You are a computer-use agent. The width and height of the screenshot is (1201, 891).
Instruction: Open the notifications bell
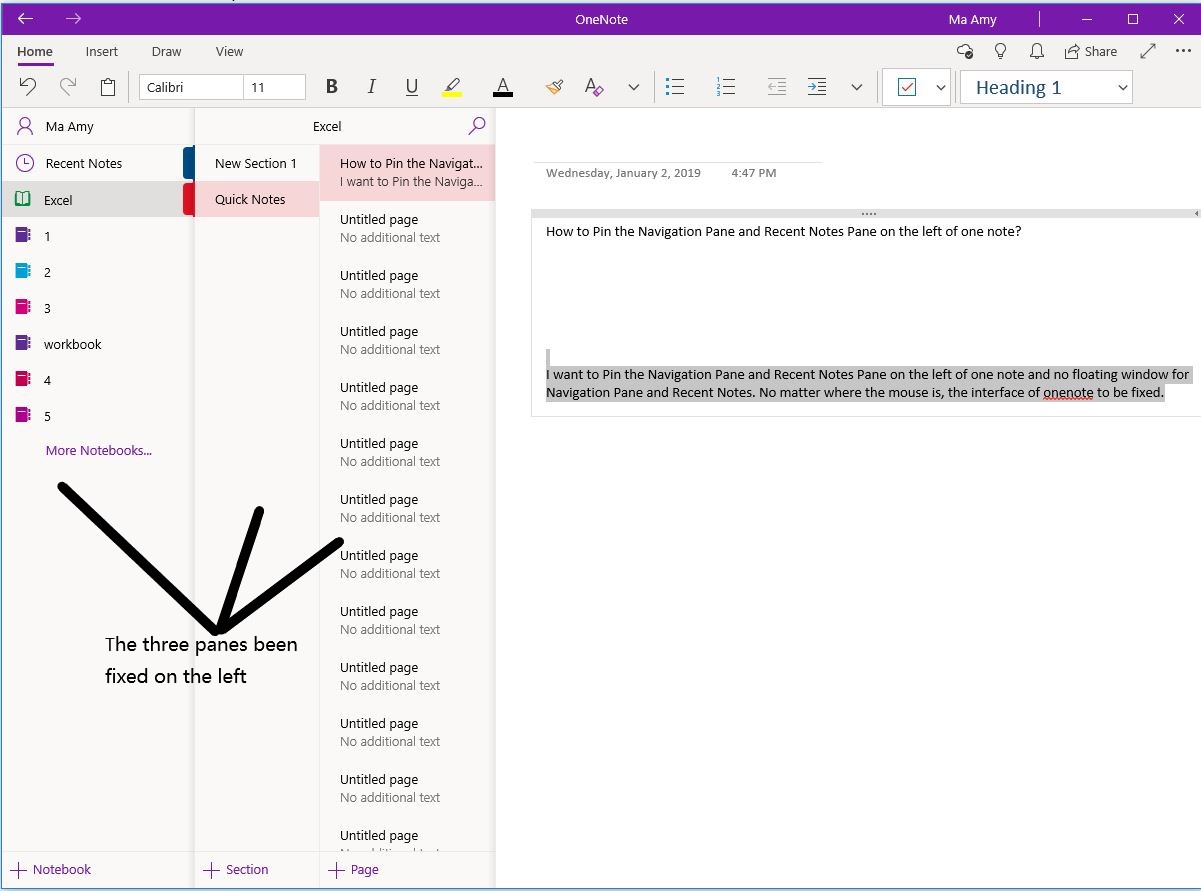point(1037,51)
